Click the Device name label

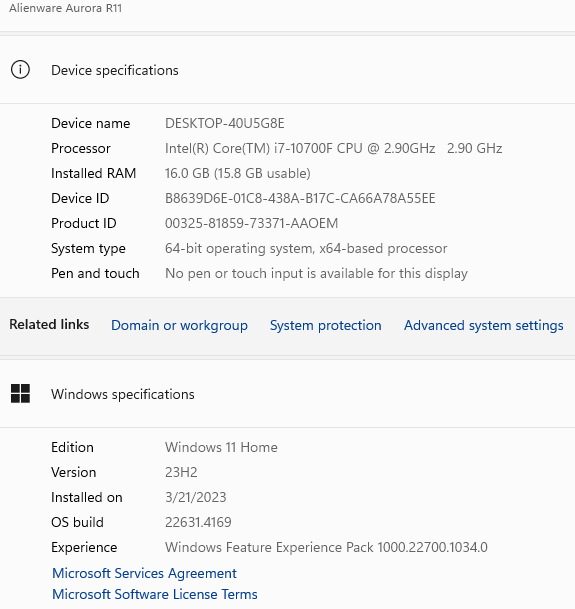coord(91,123)
